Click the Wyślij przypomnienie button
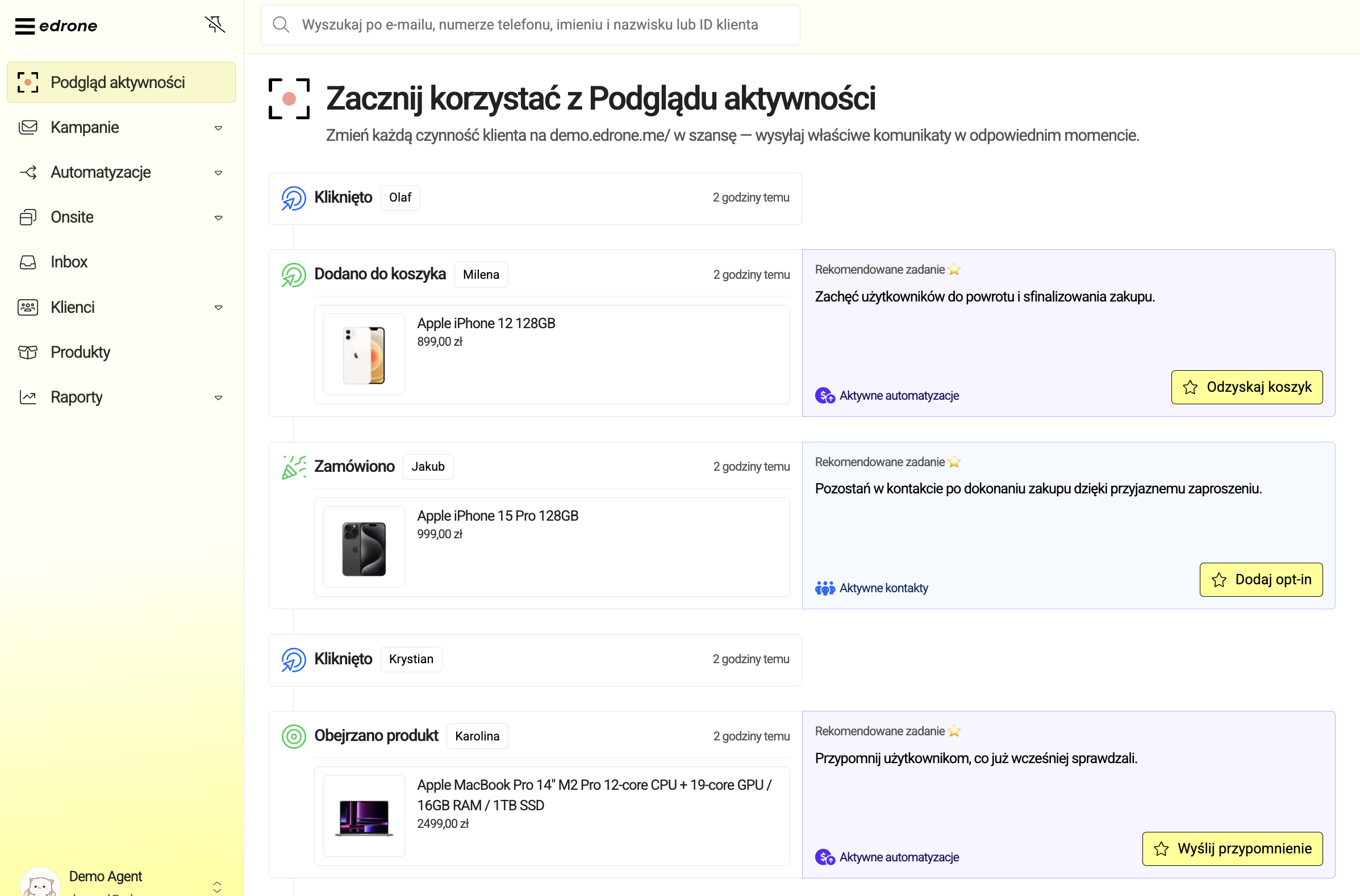 pyautogui.click(x=1233, y=849)
